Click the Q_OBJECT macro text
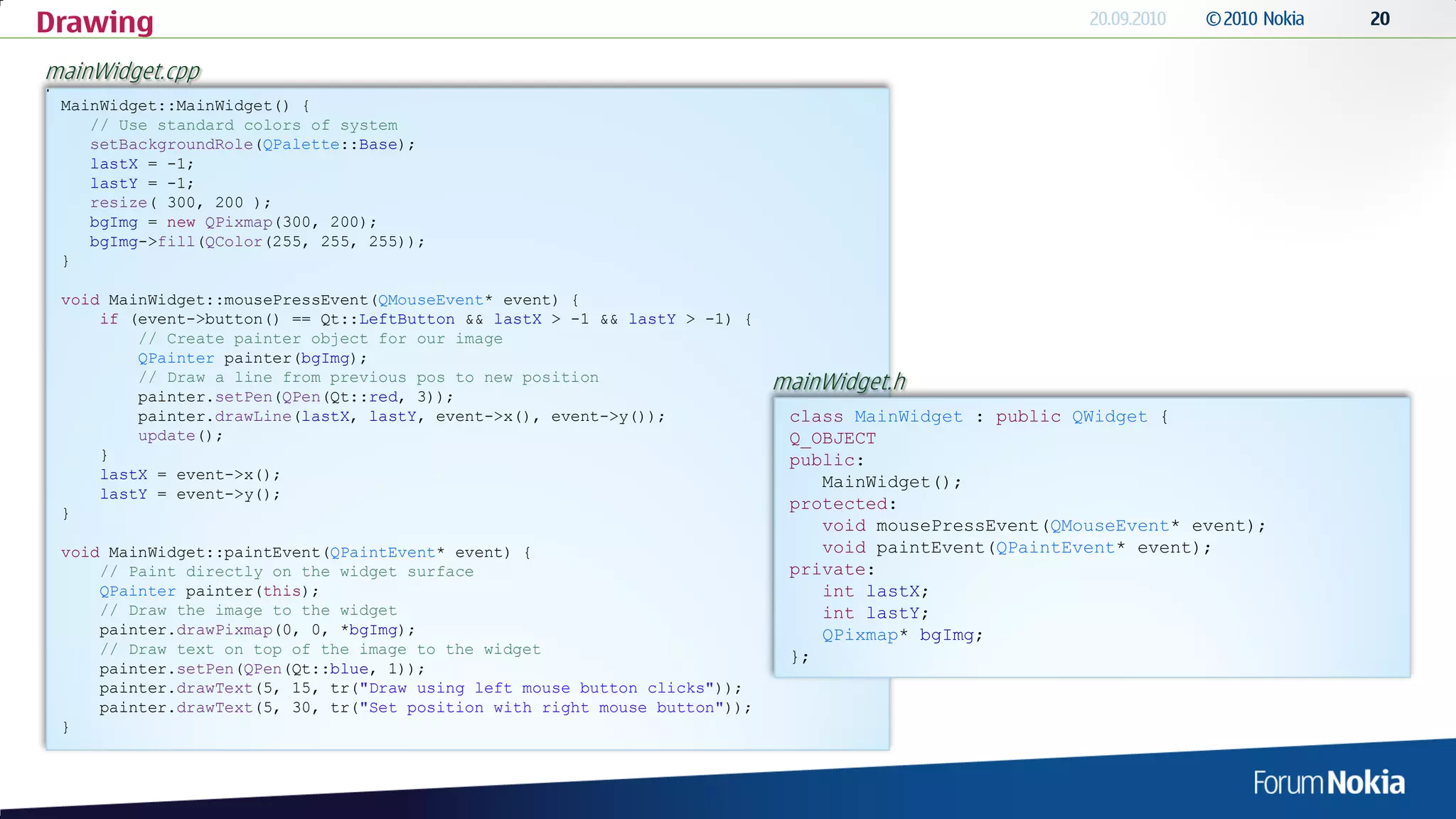The image size is (1456, 819). coord(832,439)
